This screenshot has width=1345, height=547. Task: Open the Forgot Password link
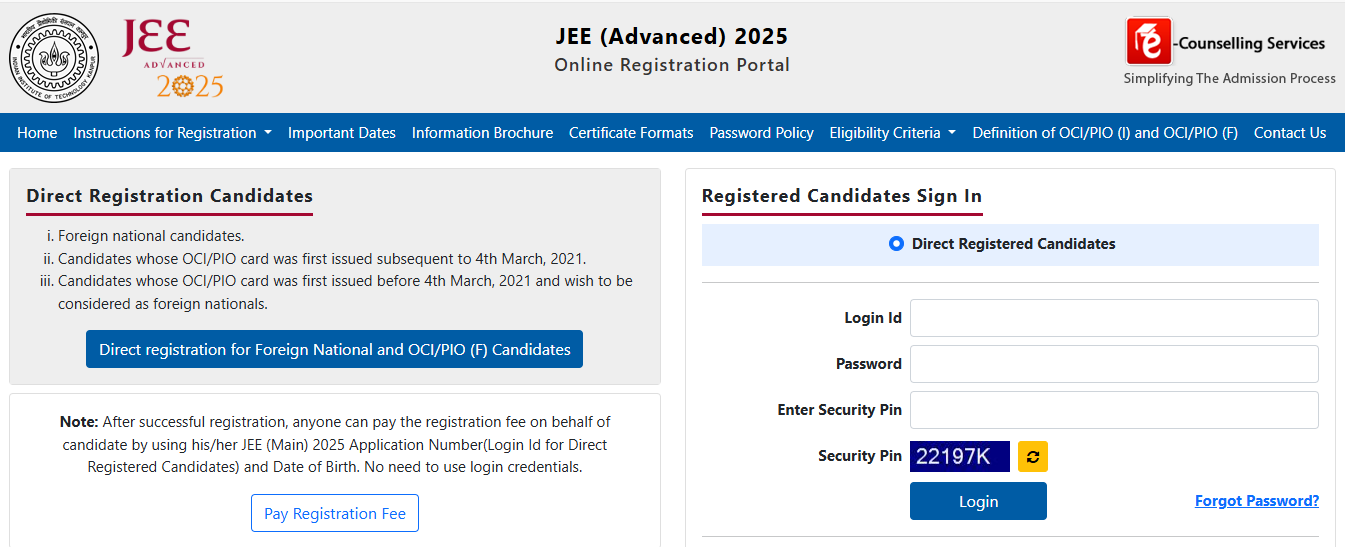[x=1256, y=501]
